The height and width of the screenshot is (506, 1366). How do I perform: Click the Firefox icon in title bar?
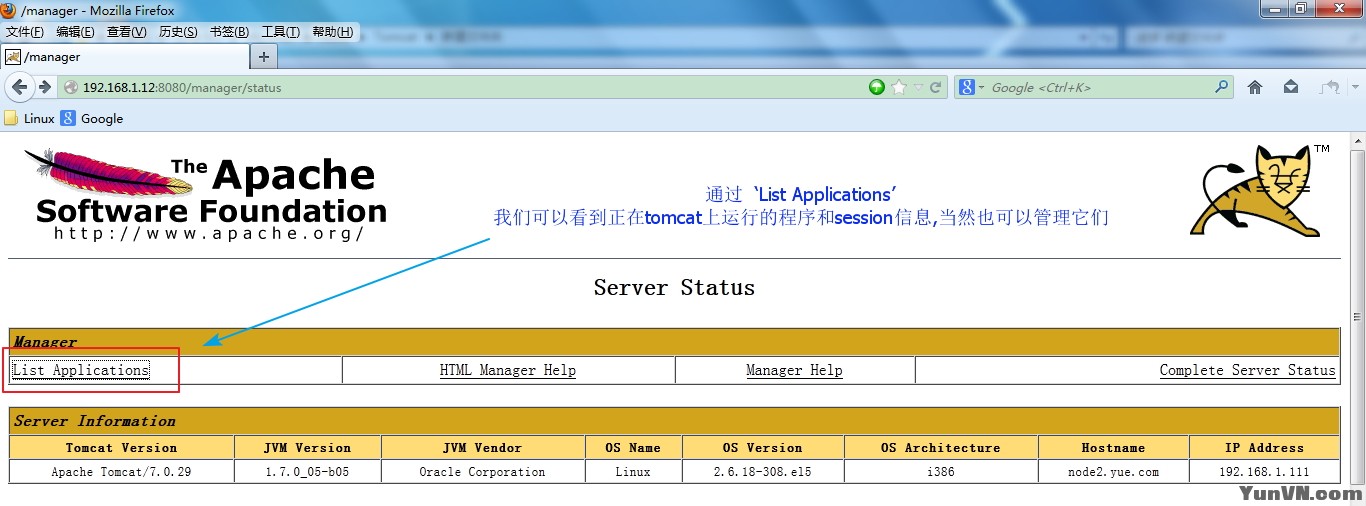[10, 10]
